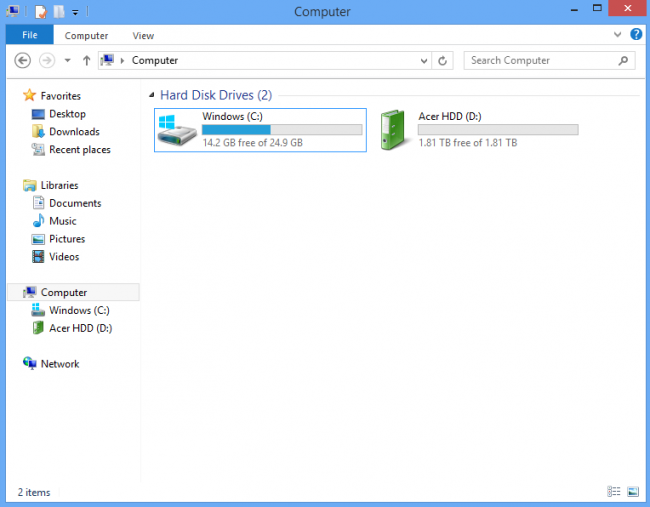The image size is (650, 507).
Task: Click the Computer breadcrumb in the address bar
Action: tap(155, 61)
